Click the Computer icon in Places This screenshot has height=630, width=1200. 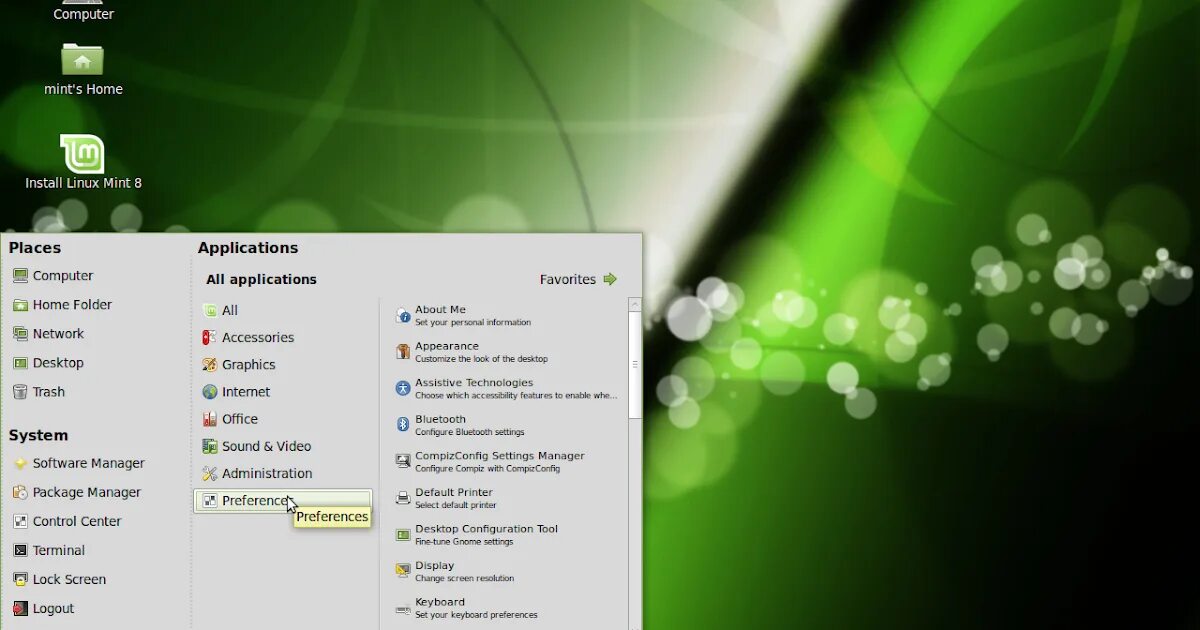point(20,276)
